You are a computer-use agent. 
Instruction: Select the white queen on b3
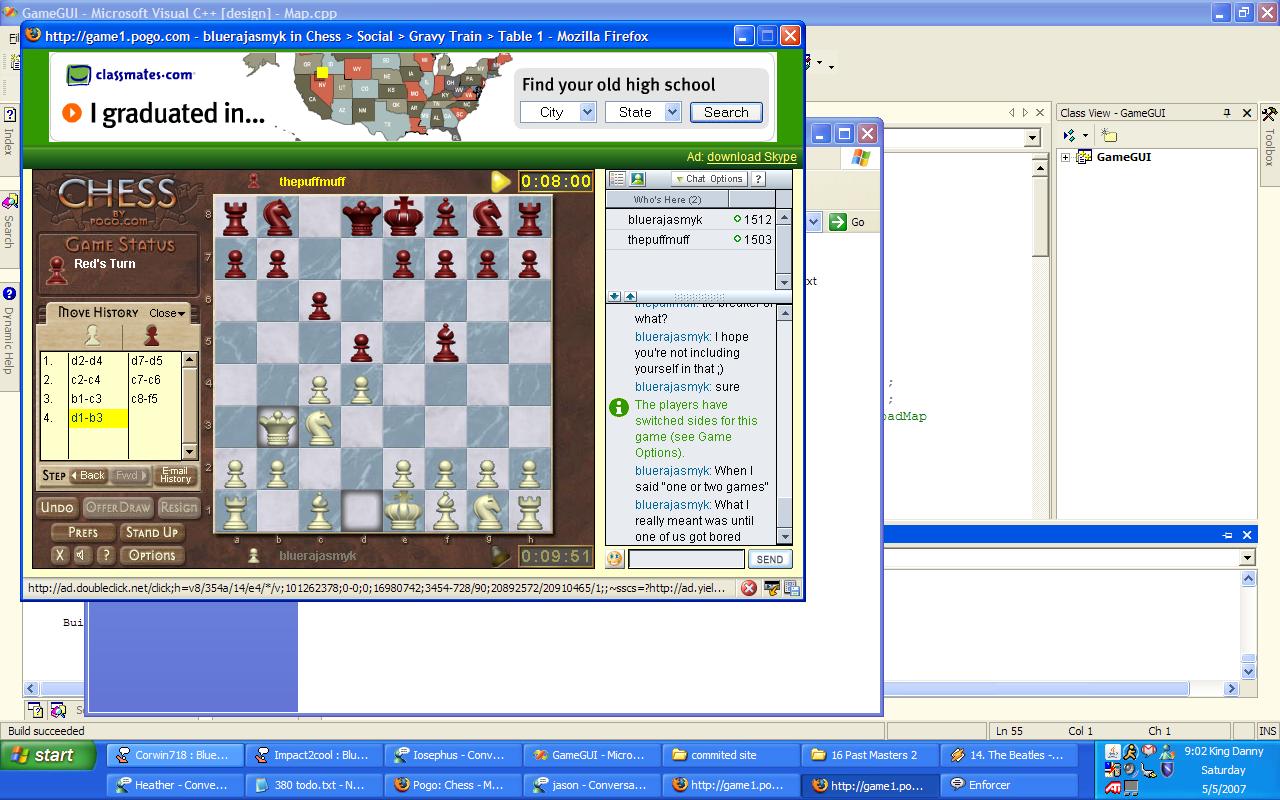pos(278,427)
